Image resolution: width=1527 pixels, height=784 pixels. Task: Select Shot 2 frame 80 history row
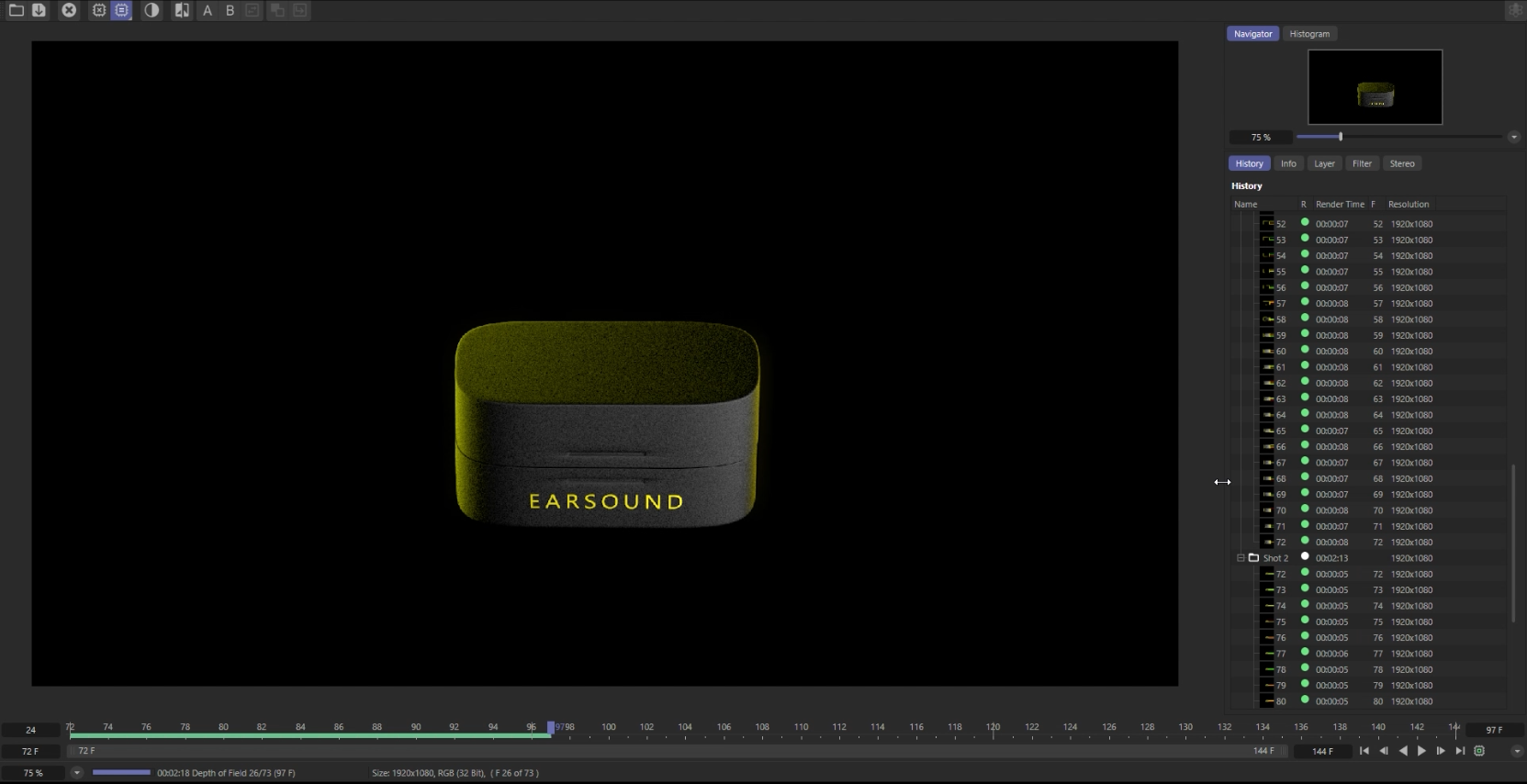1368,701
